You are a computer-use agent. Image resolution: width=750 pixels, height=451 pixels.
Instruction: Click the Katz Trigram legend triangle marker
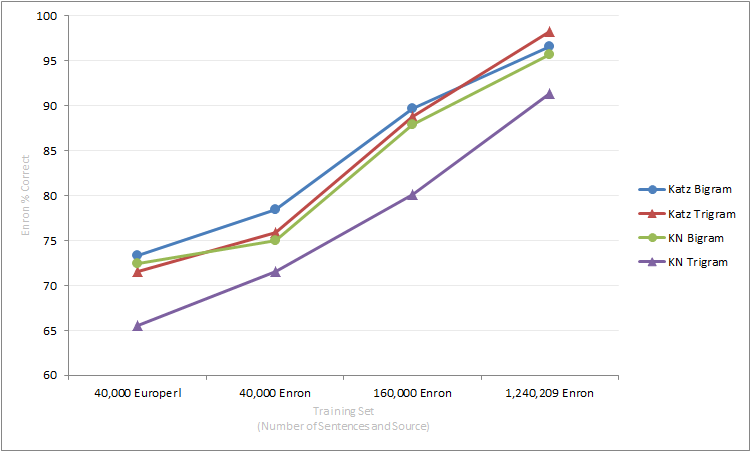652,213
